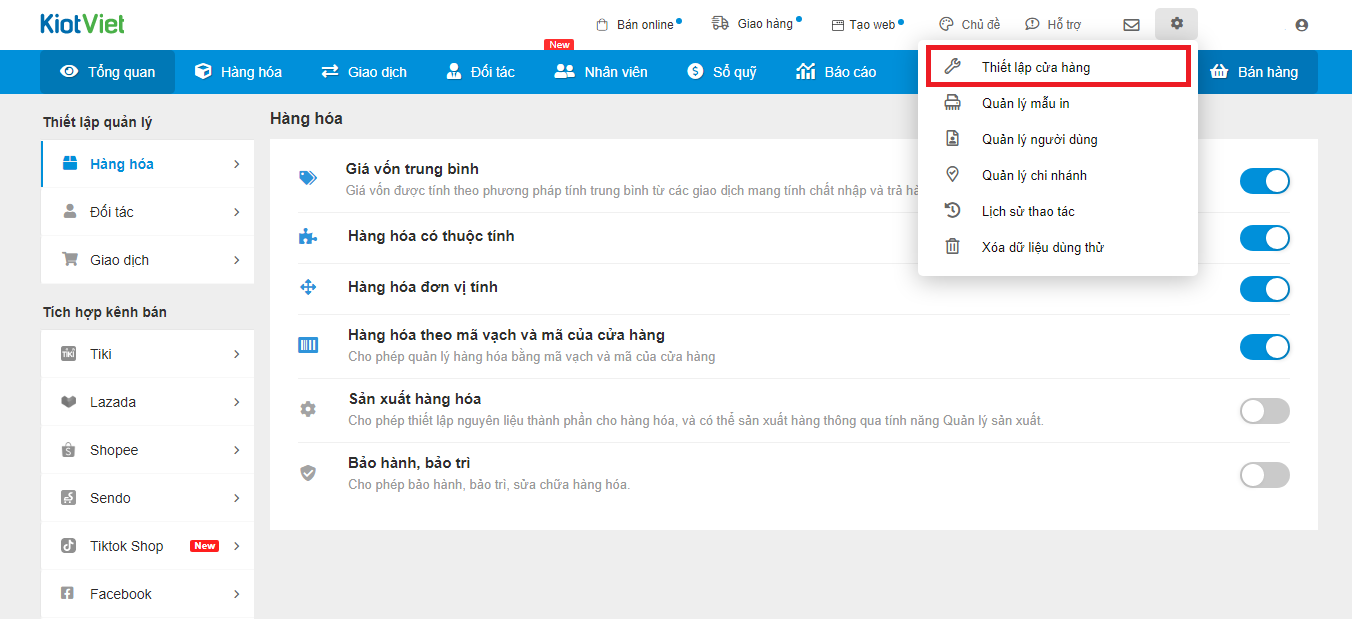Viewport: 1352px width, 619px height.
Task: Click the Tiki channel icon
Action: tap(69, 354)
